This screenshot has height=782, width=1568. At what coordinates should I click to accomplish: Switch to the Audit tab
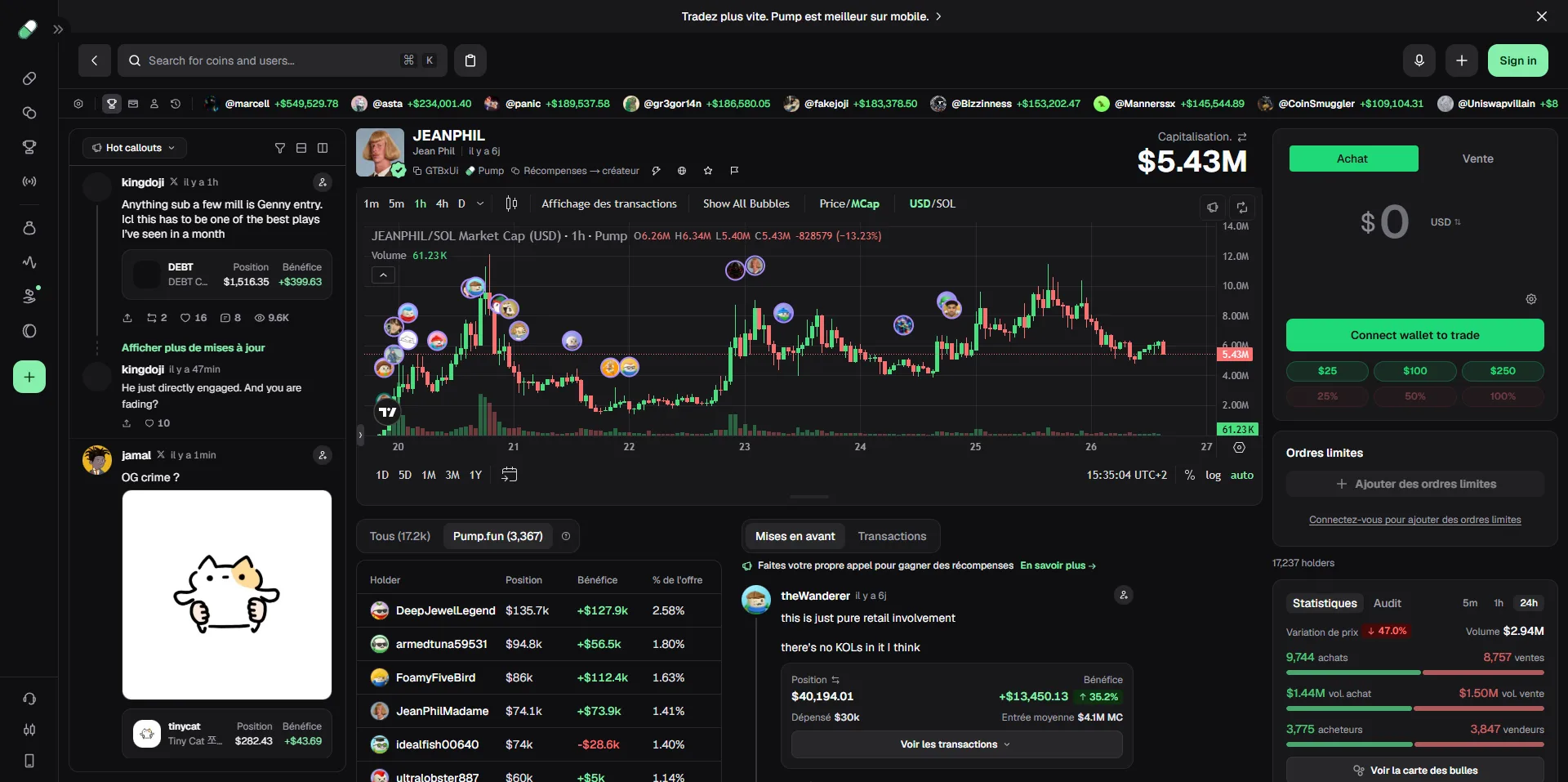point(1388,603)
